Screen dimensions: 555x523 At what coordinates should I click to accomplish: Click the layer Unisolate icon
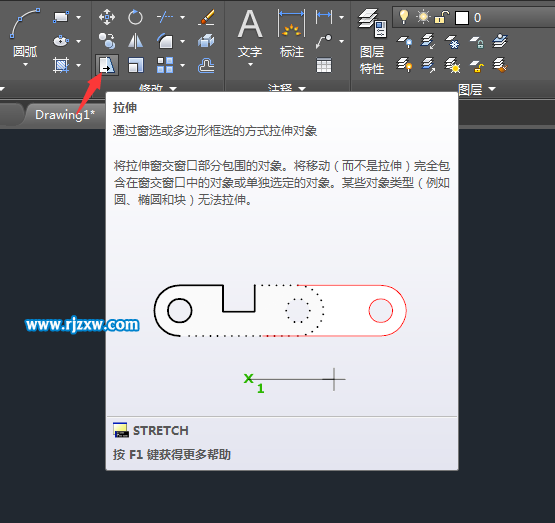[x=428, y=65]
